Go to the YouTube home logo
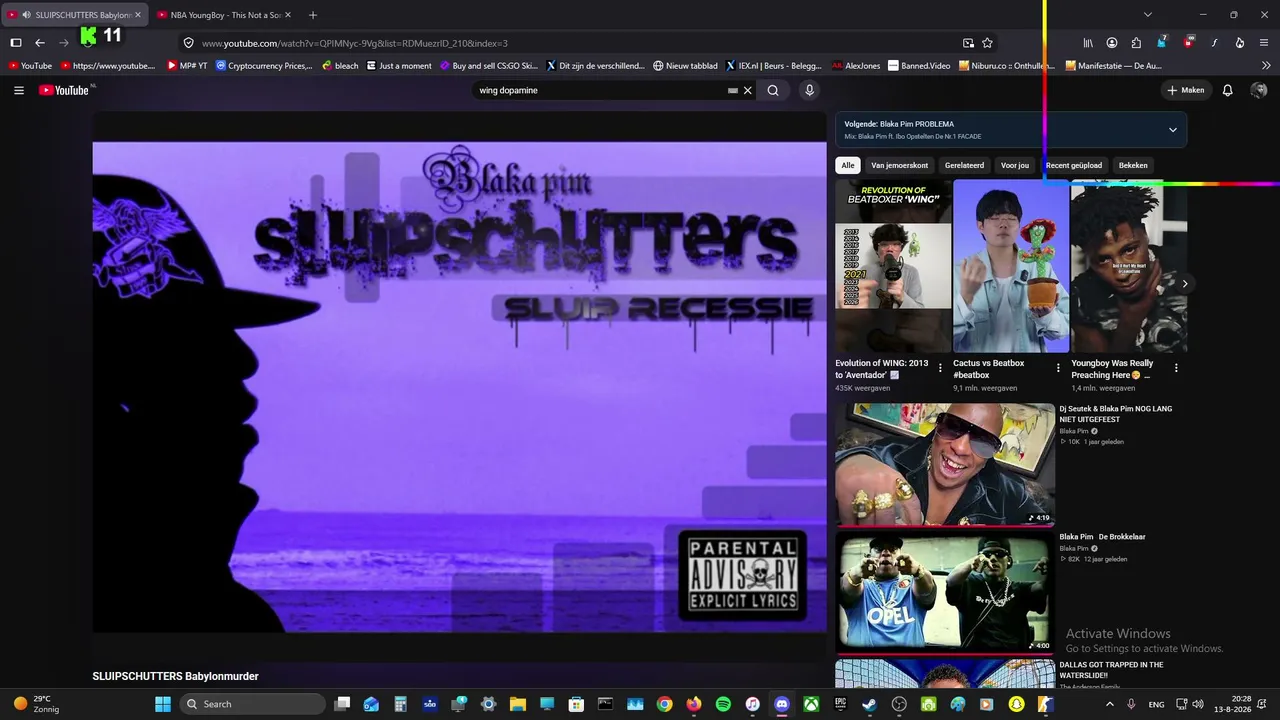This screenshot has width=1280, height=720. pyautogui.click(x=66, y=90)
